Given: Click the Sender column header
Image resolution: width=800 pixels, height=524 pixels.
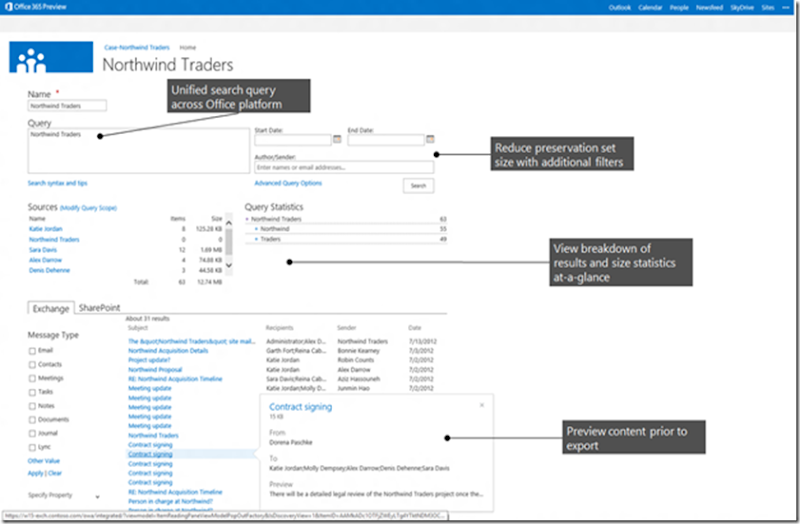Looking at the screenshot, I should tap(346, 328).
